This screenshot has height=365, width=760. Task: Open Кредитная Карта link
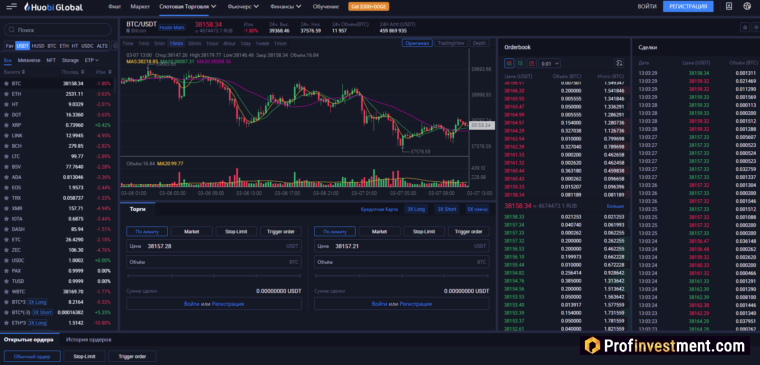(379, 209)
